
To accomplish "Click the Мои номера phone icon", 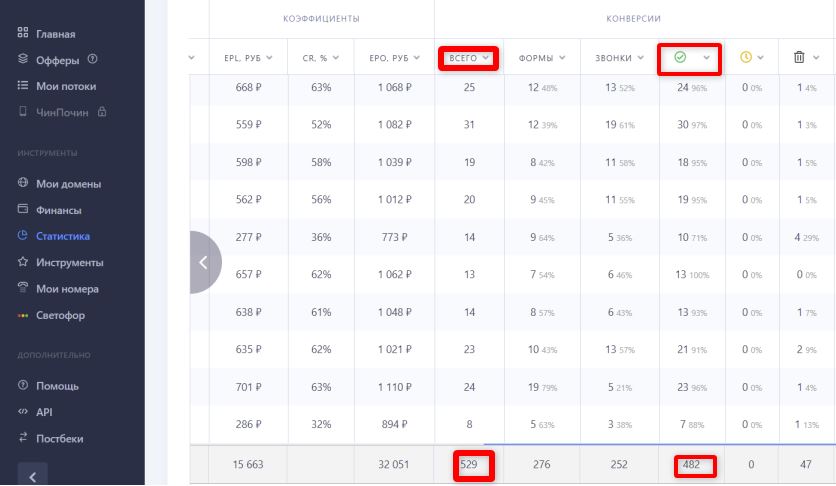I will click(x=23, y=289).
